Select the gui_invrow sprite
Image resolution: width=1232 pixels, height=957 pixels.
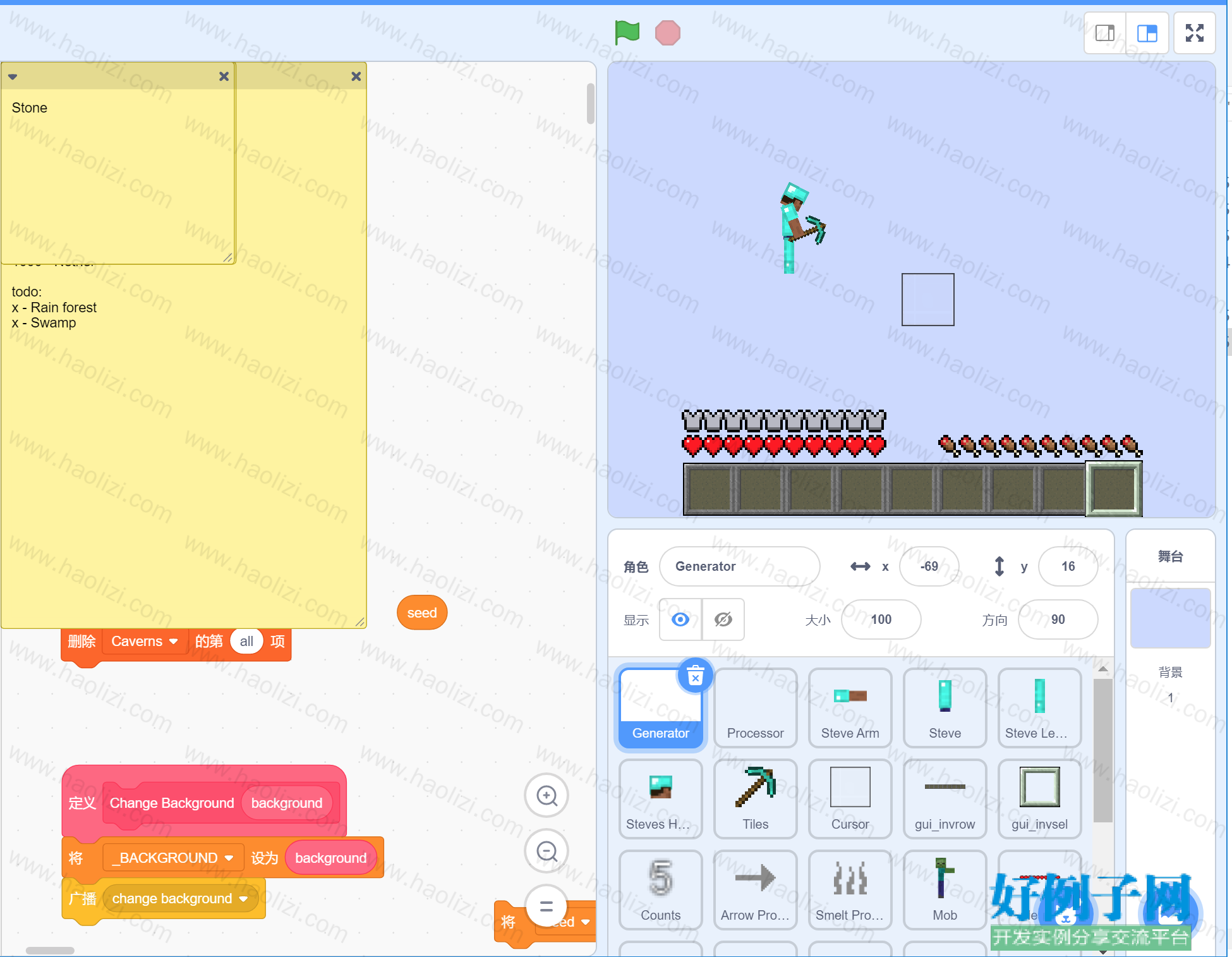click(945, 800)
